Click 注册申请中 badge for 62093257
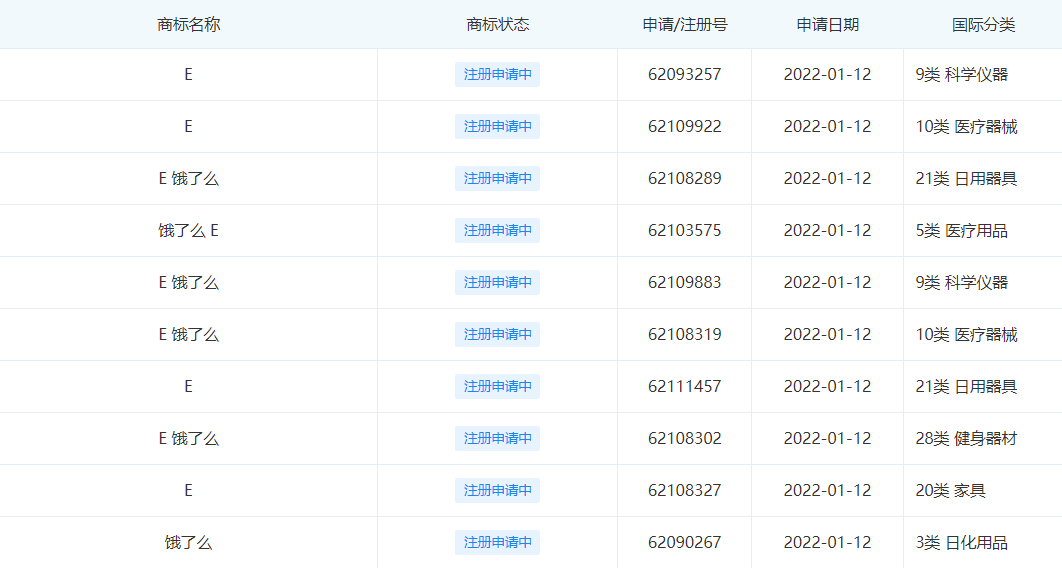 click(x=497, y=74)
